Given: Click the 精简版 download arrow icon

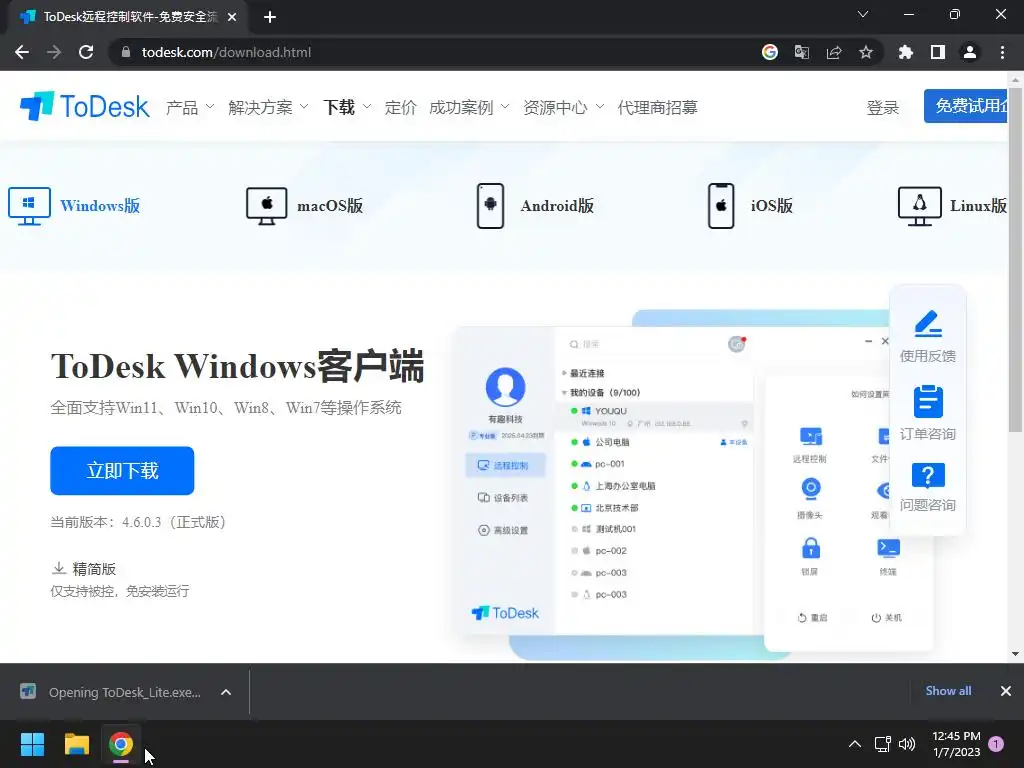Looking at the screenshot, I should click(x=59, y=568).
